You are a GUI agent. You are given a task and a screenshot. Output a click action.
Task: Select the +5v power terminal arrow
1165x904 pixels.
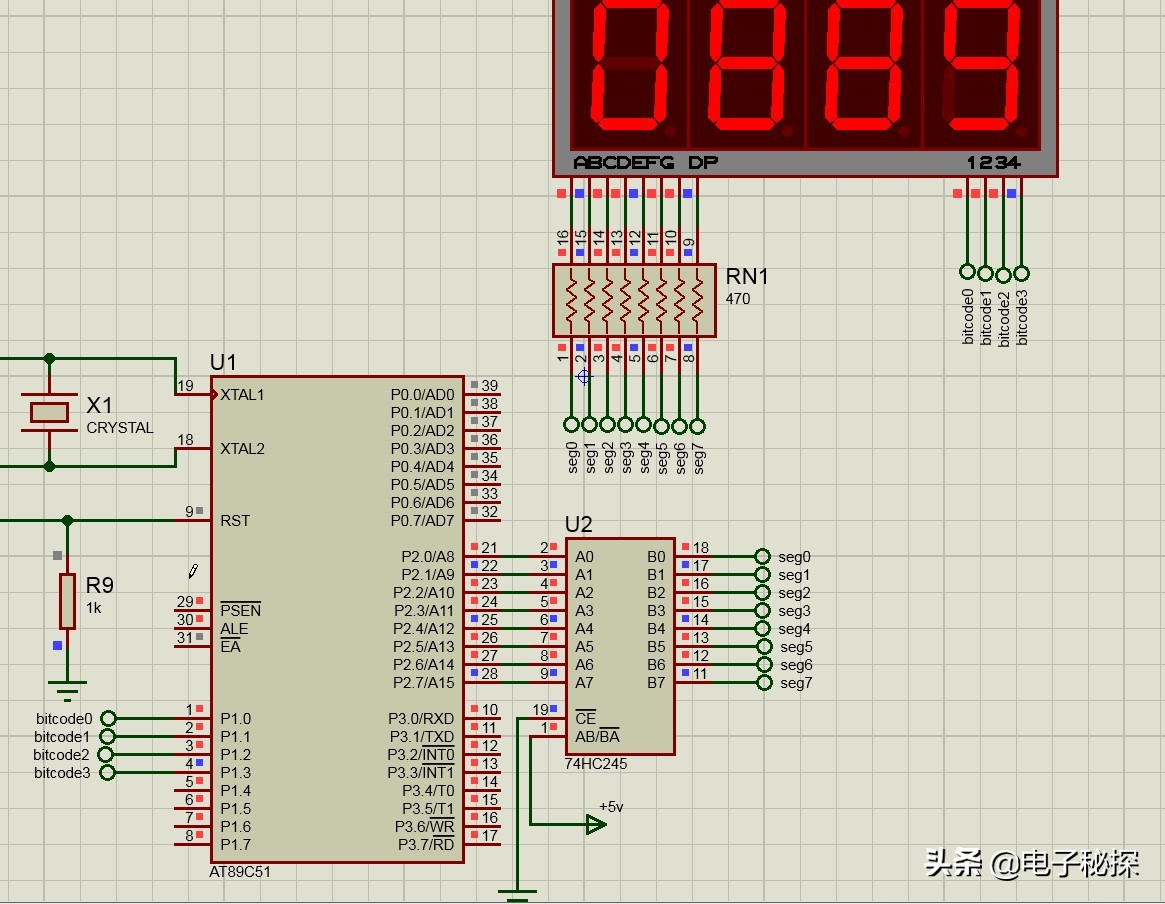pyautogui.click(x=595, y=824)
